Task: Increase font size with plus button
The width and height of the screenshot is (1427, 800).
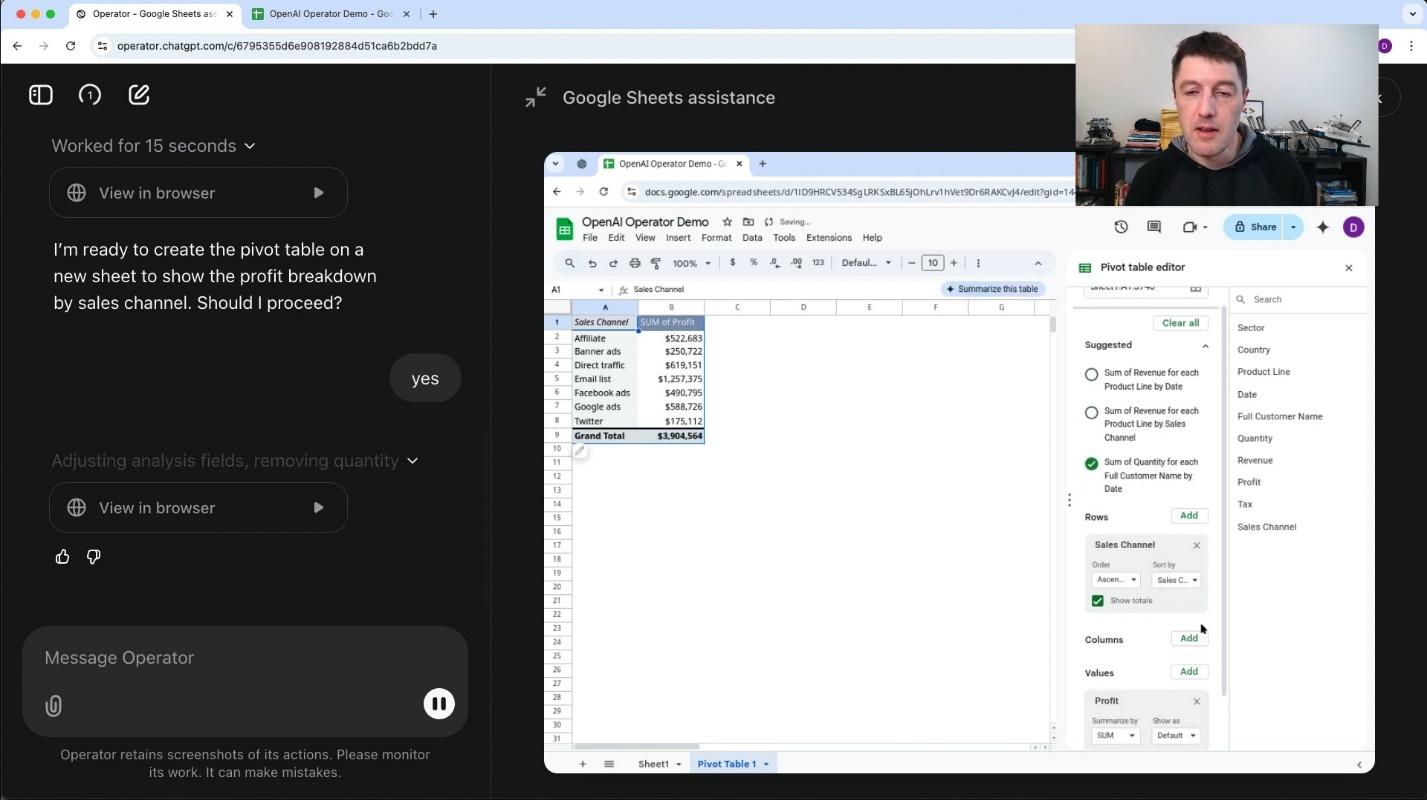Action: [954, 263]
